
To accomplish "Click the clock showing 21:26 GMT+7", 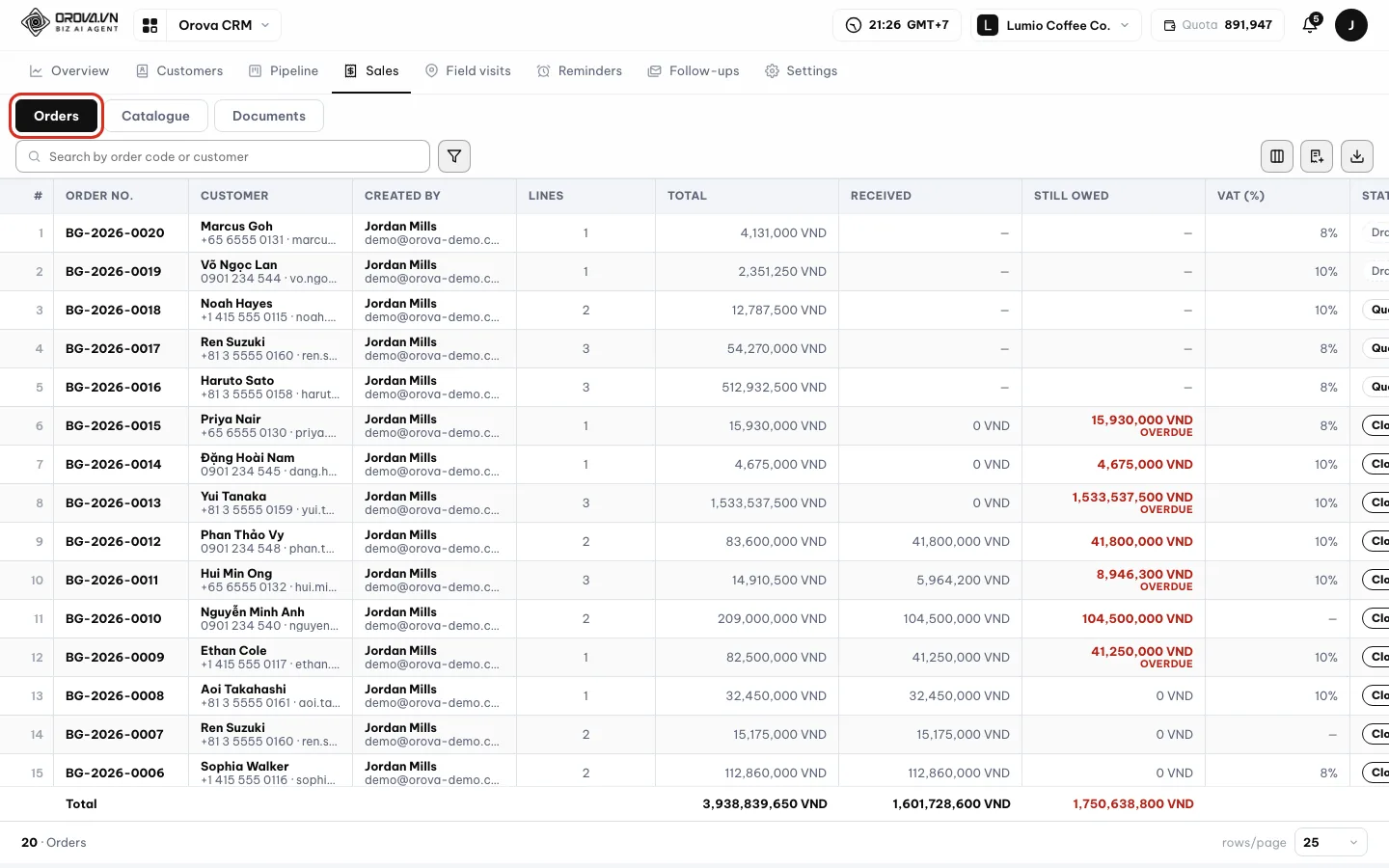I will (897, 25).
